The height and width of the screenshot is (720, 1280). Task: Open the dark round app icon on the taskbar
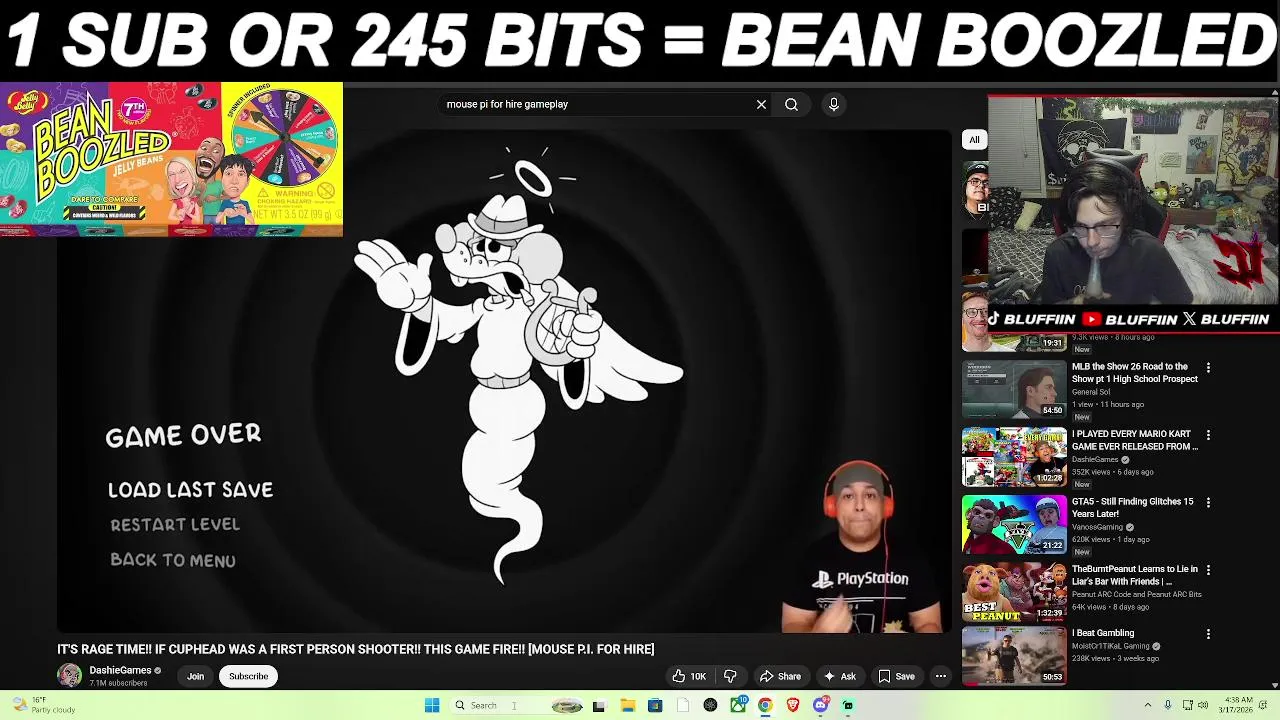[x=710, y=706]
